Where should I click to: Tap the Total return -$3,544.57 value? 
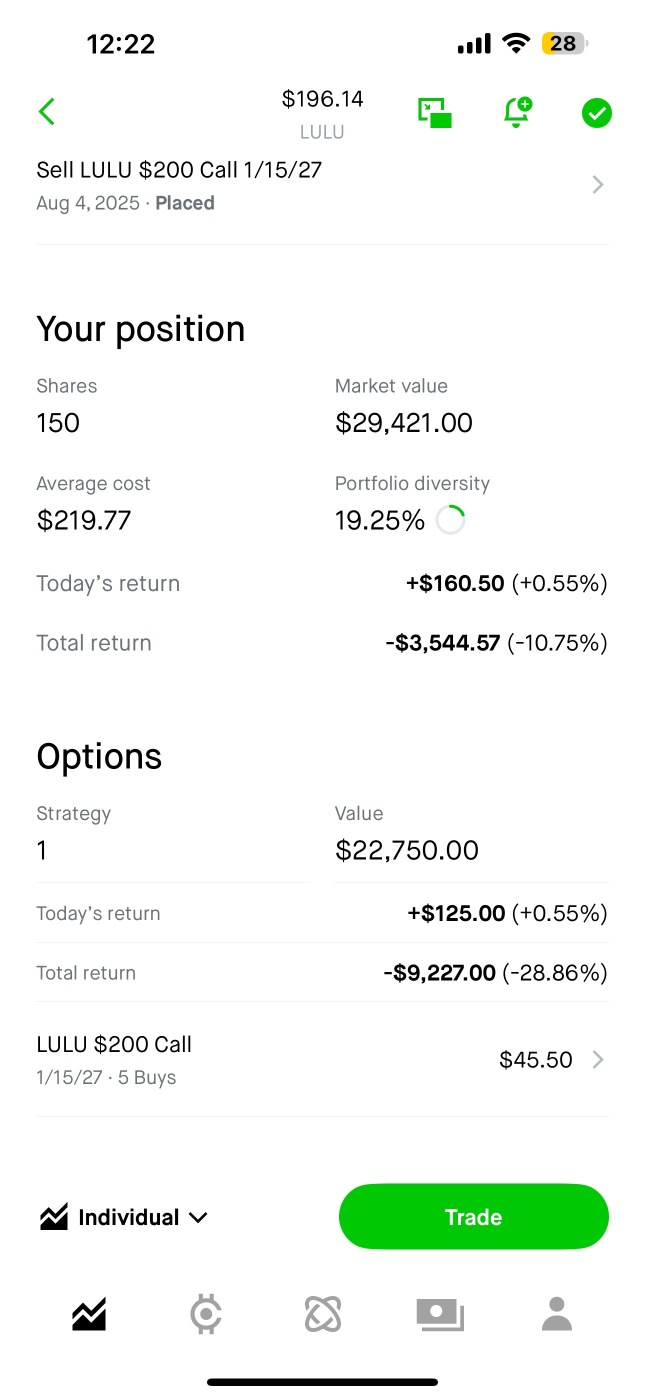[442, 643]
